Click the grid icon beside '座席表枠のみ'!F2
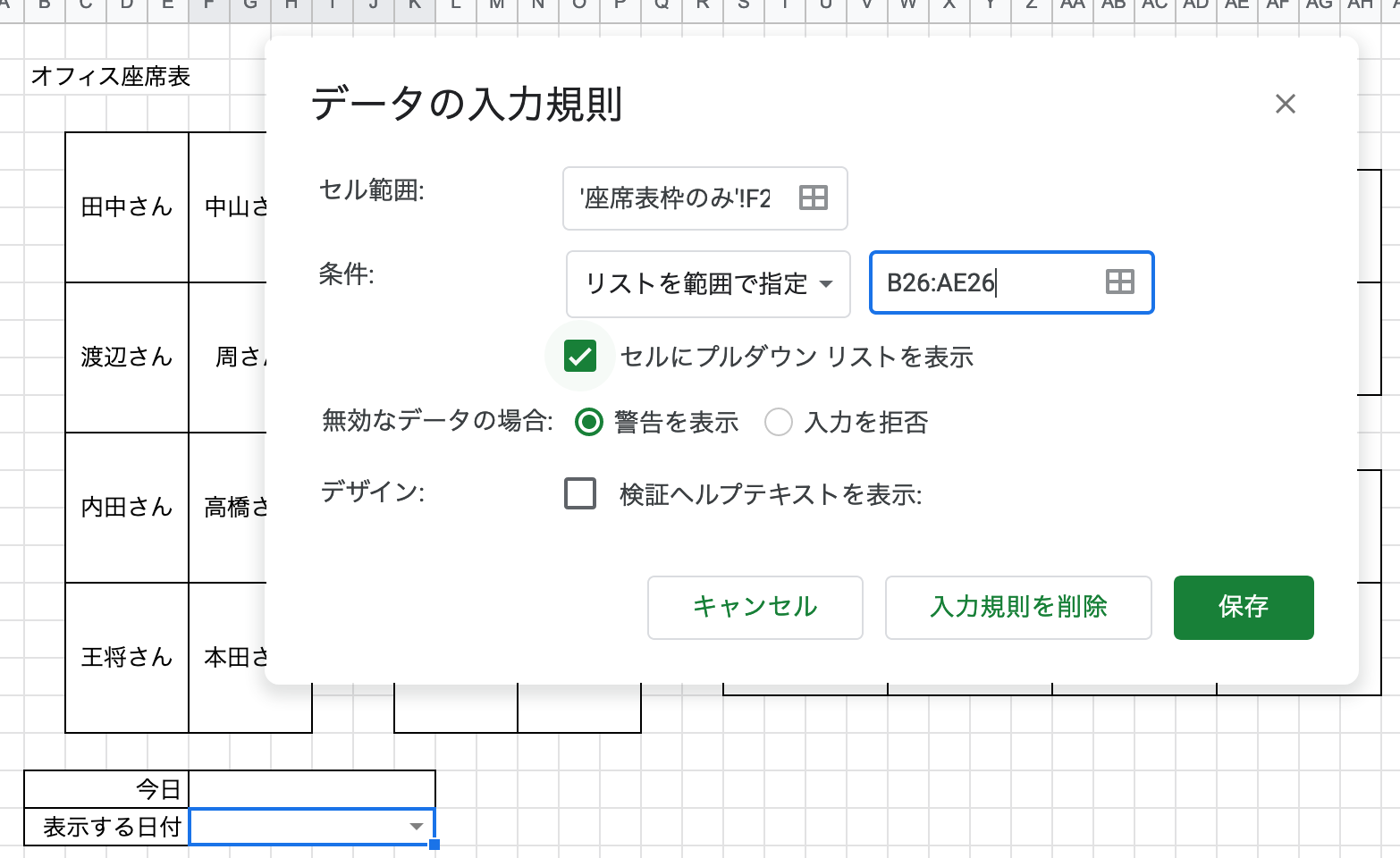 click(814, 198)
